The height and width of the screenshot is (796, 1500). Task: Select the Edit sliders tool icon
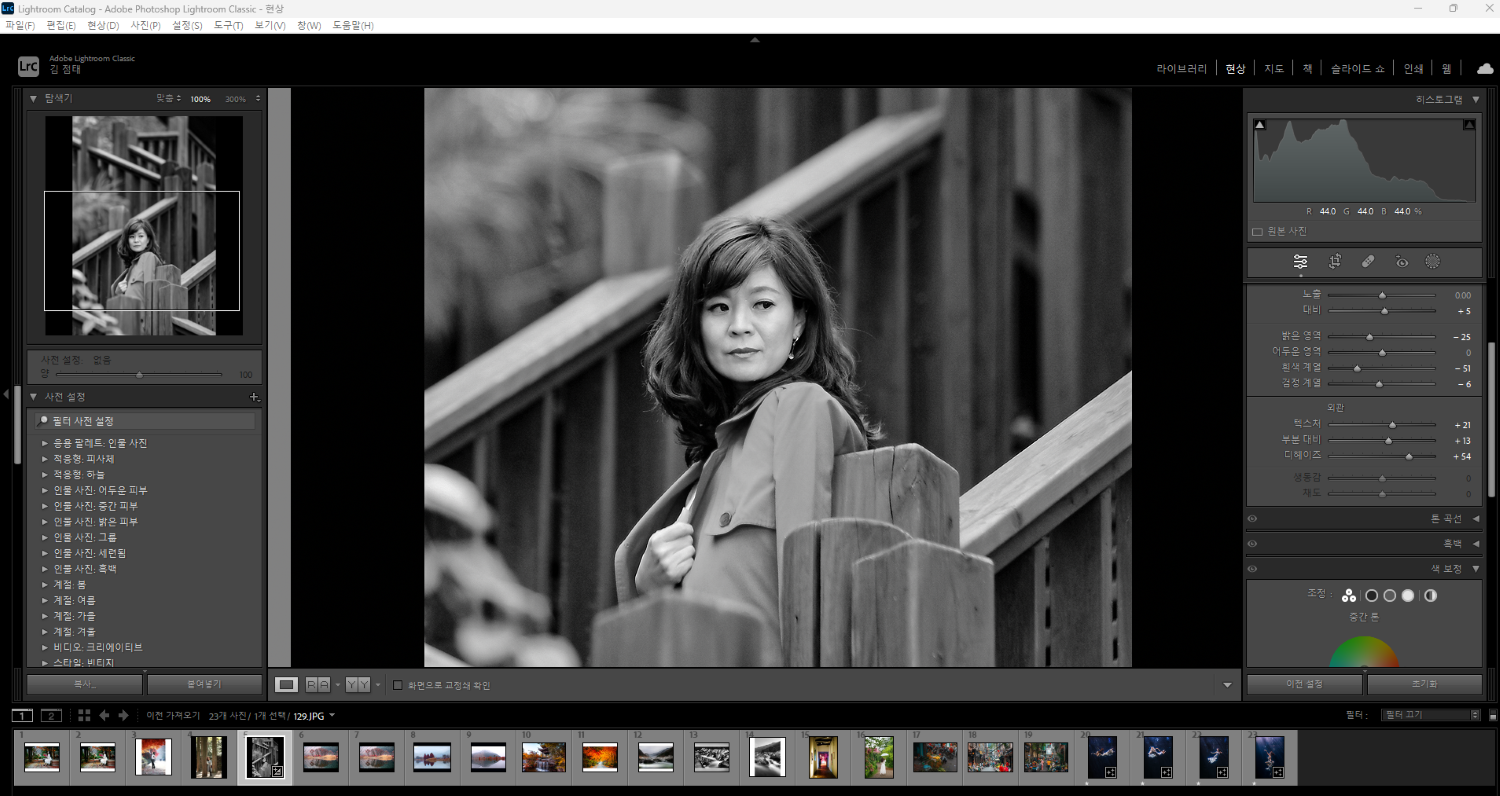click(1300, 262)
